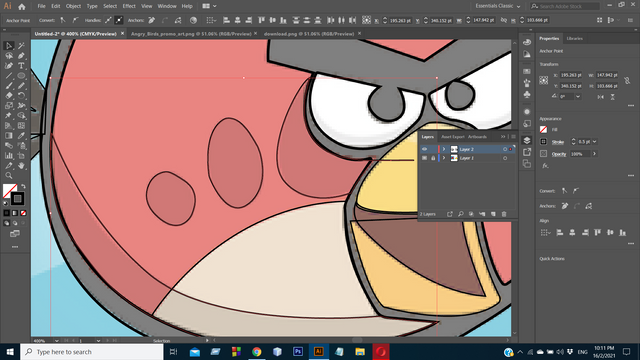Select the Eyedropper tool
The width and height of the screenshot is (640, 360).
21,136
